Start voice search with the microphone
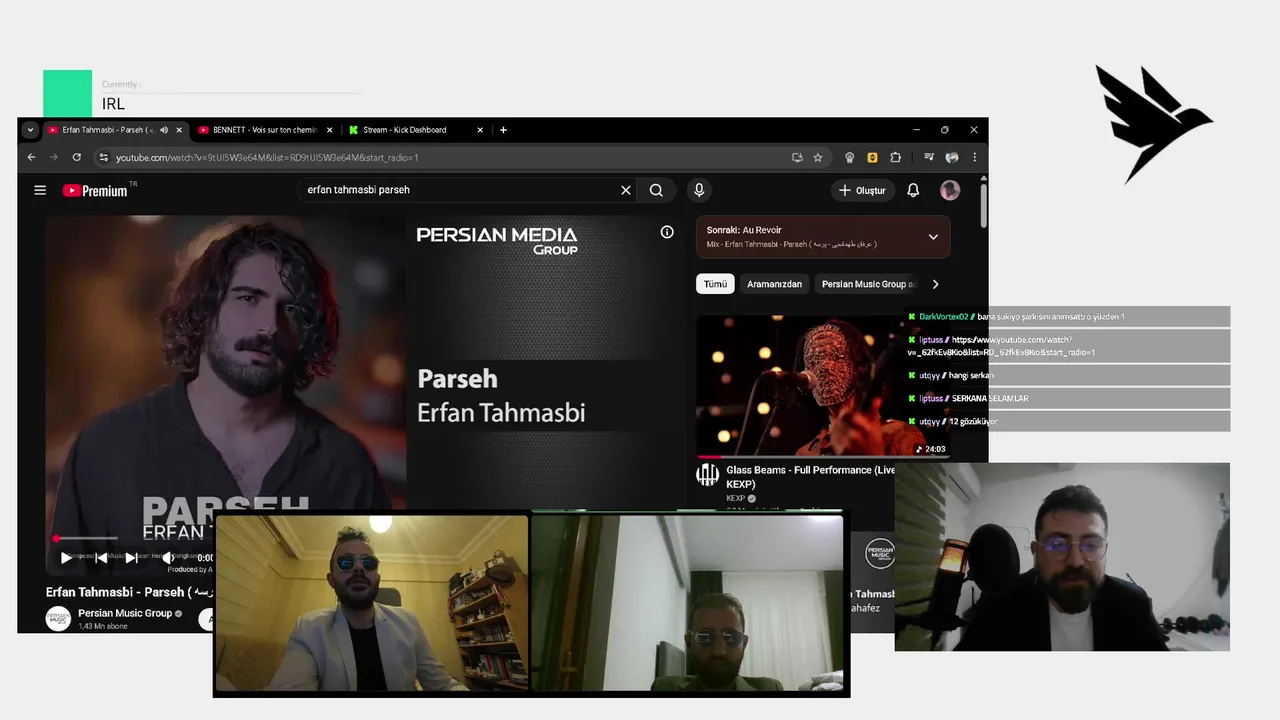Screen dimensions: 1280x720 [699, 190]
